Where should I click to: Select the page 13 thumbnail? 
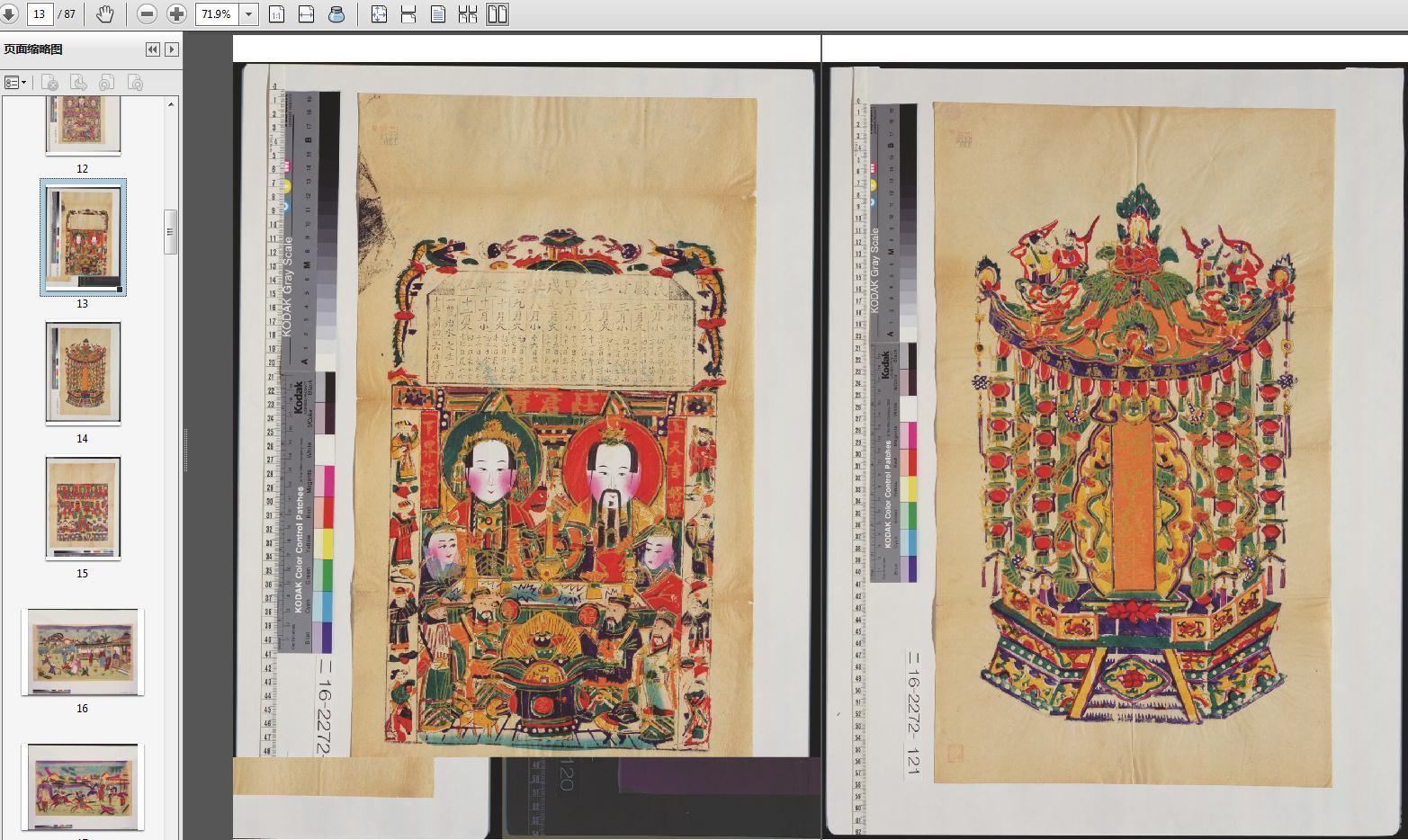[x=83, y=237]
